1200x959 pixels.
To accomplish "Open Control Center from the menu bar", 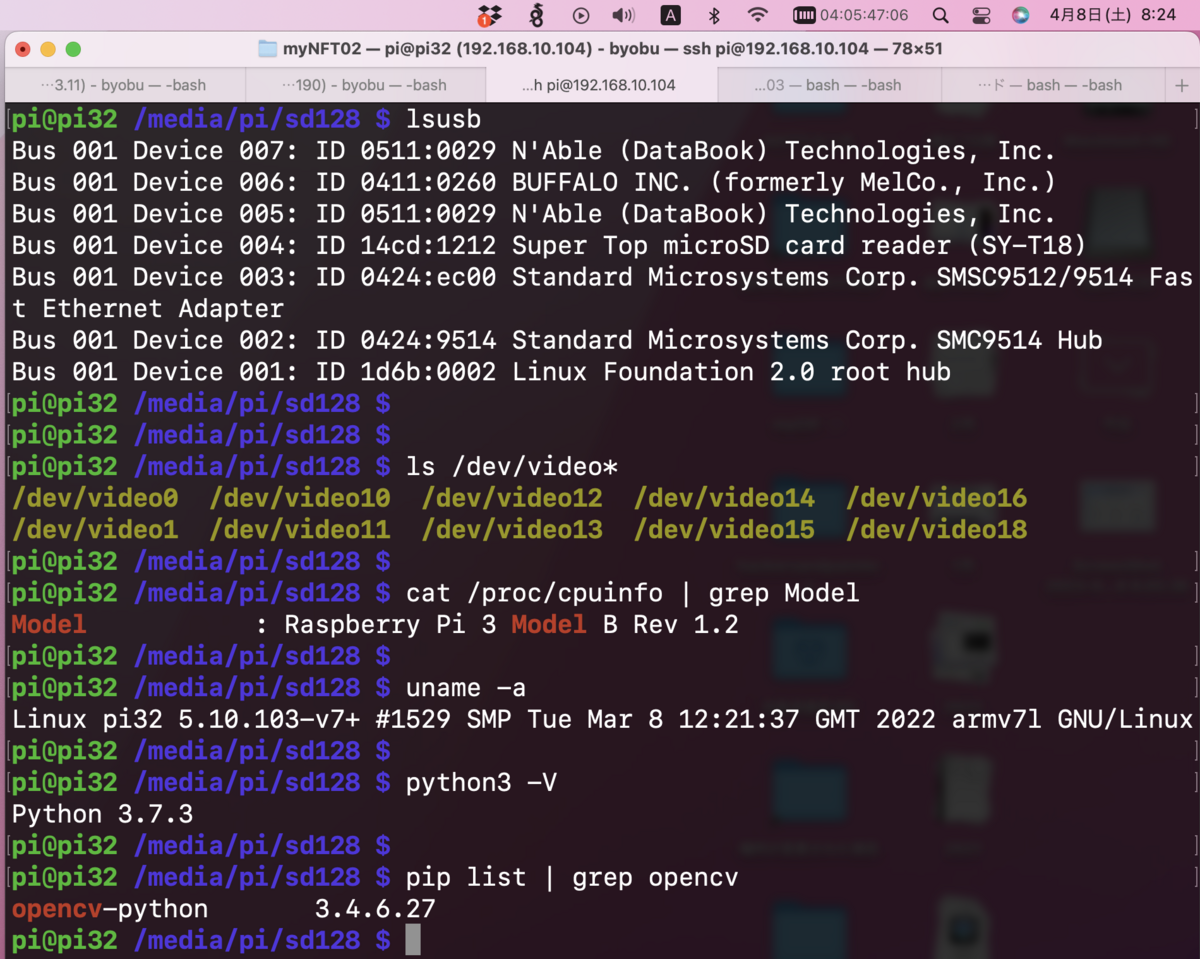I will pos(982,16).
